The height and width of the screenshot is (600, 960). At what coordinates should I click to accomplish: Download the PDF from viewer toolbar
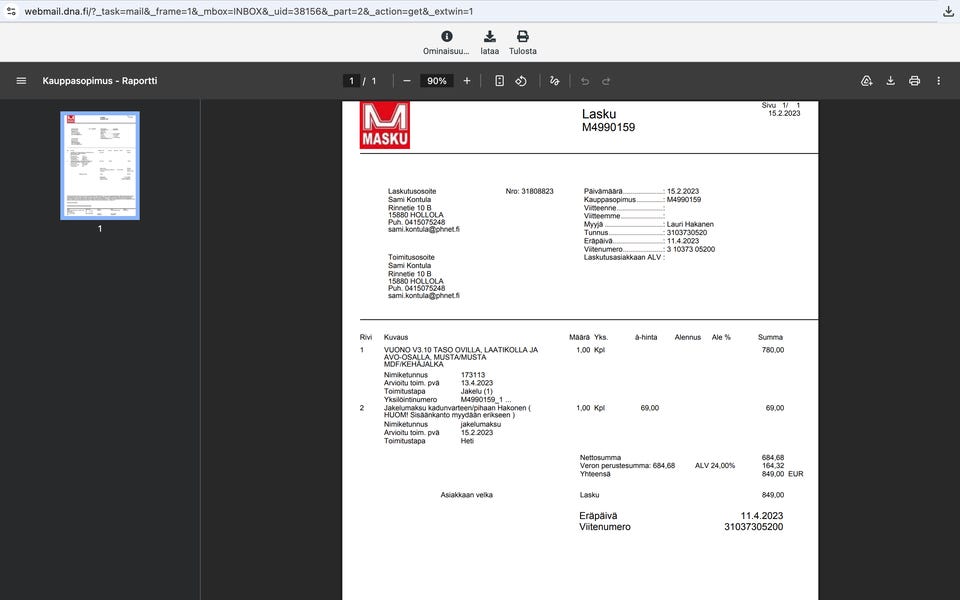tap(890, 81)
